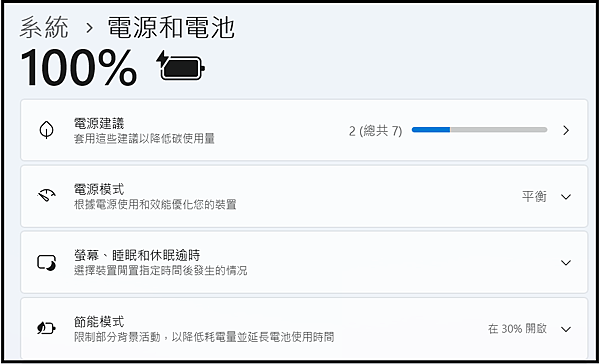The height and width of the screenshot is (364, 600).
Task: Expand the 電源模式 dropdown chevron
Action: tap(566, 197)
